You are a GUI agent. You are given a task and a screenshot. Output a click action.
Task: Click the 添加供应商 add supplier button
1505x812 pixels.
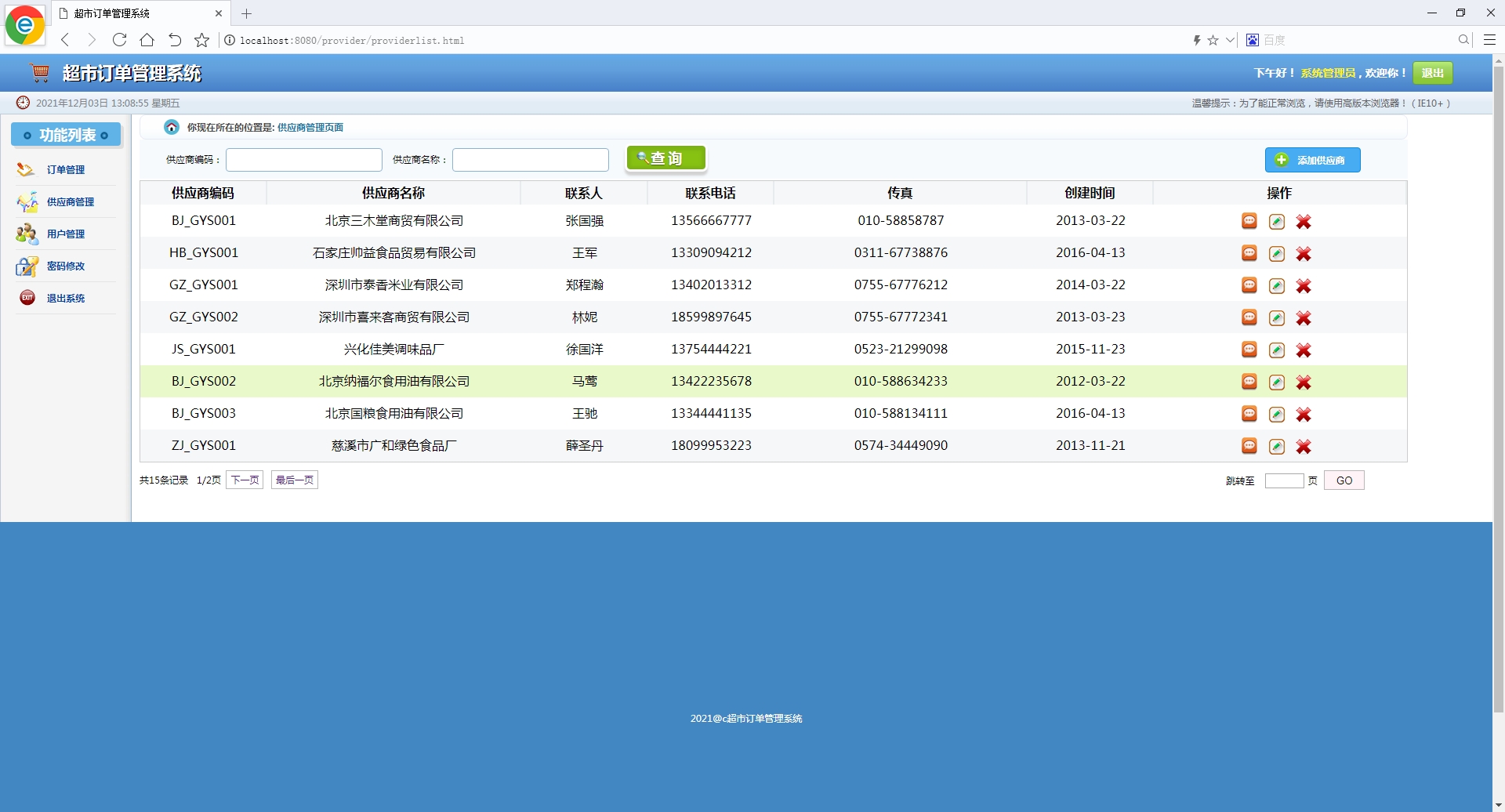tap(1313, 160)
